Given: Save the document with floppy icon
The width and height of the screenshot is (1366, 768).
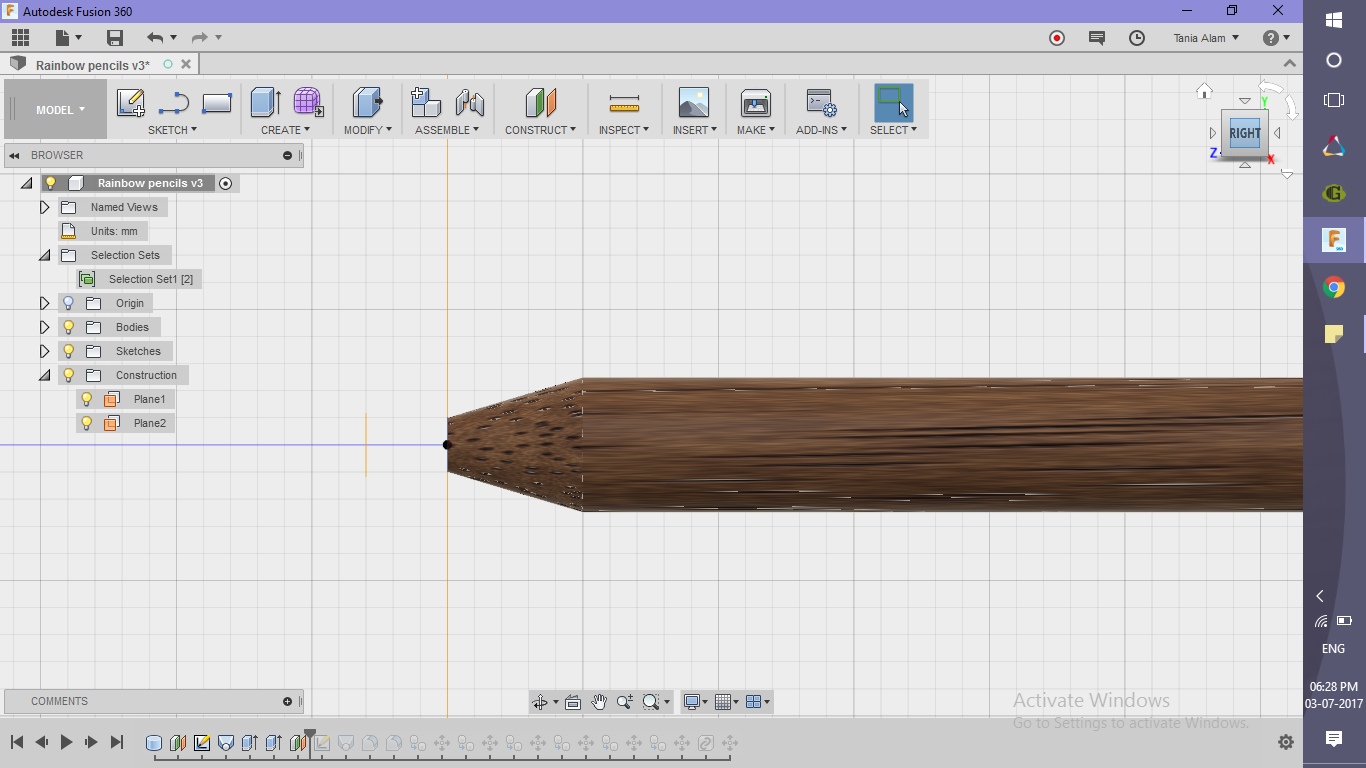Looking at the screenshot, I should point(115,38).
